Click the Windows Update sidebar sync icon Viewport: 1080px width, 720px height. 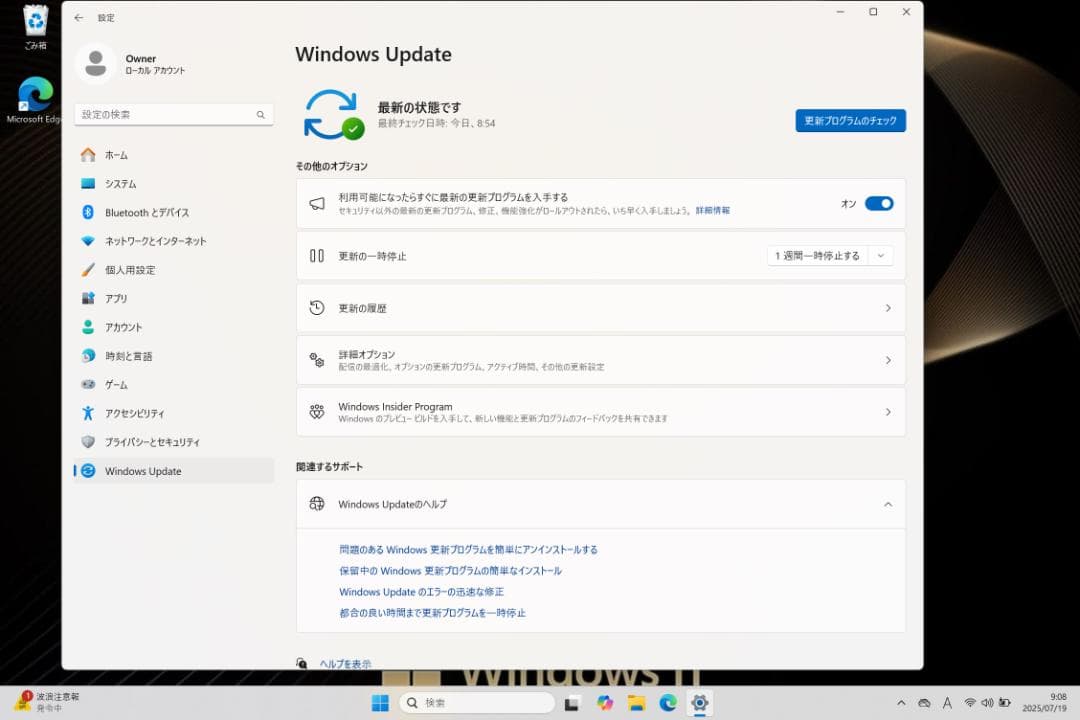(88, 471)
